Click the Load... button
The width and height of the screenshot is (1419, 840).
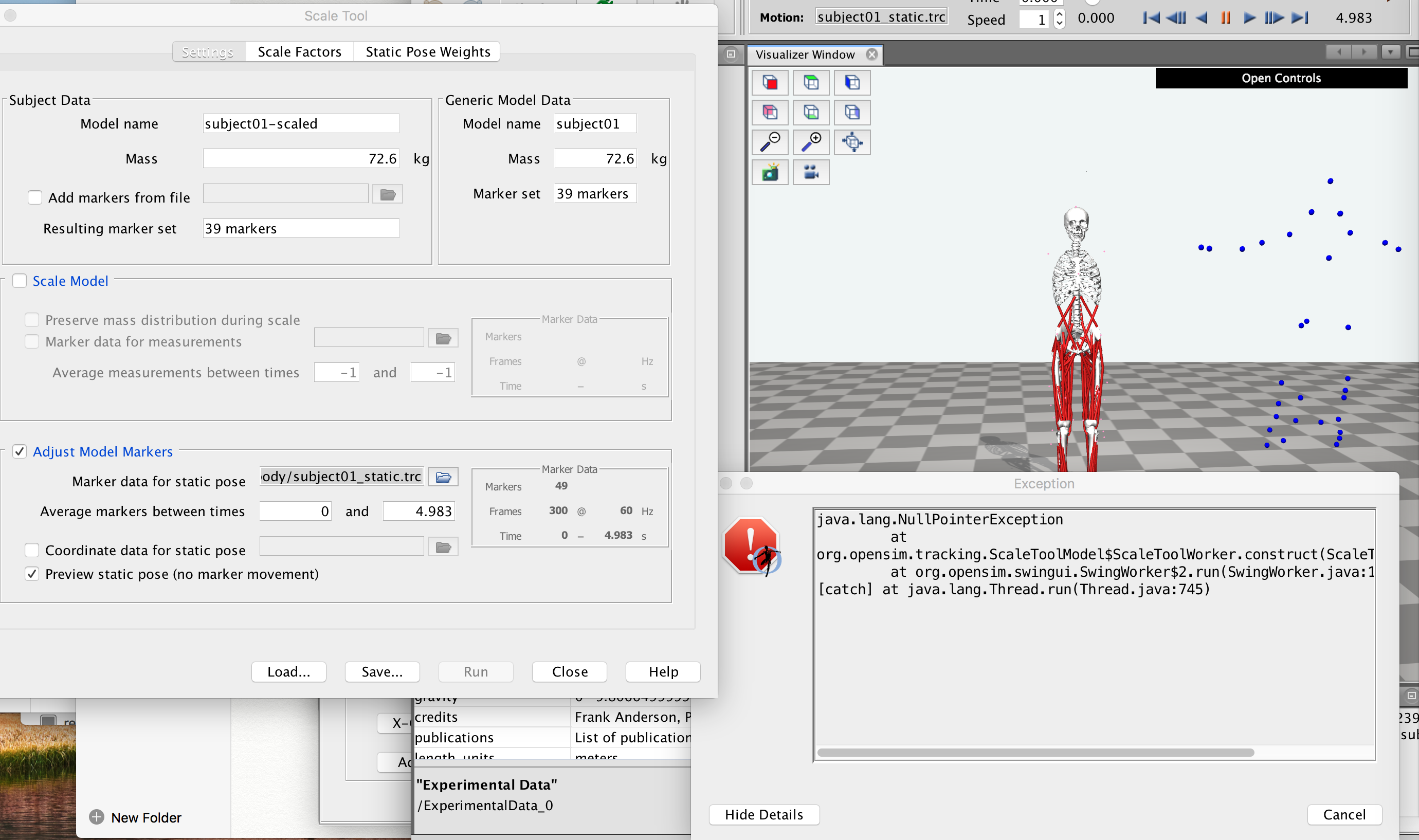pyautogui.click(x=288, y=672)
